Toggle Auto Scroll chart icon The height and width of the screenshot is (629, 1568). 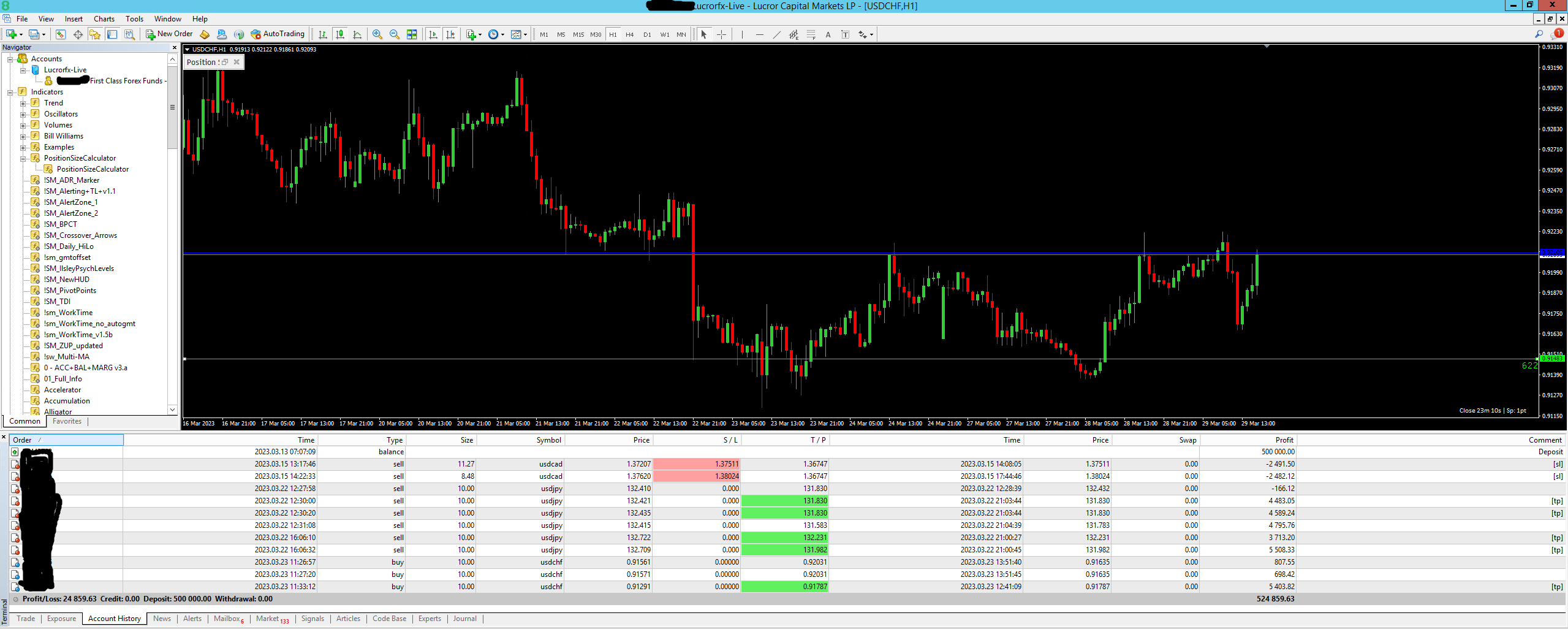point(433,34)
